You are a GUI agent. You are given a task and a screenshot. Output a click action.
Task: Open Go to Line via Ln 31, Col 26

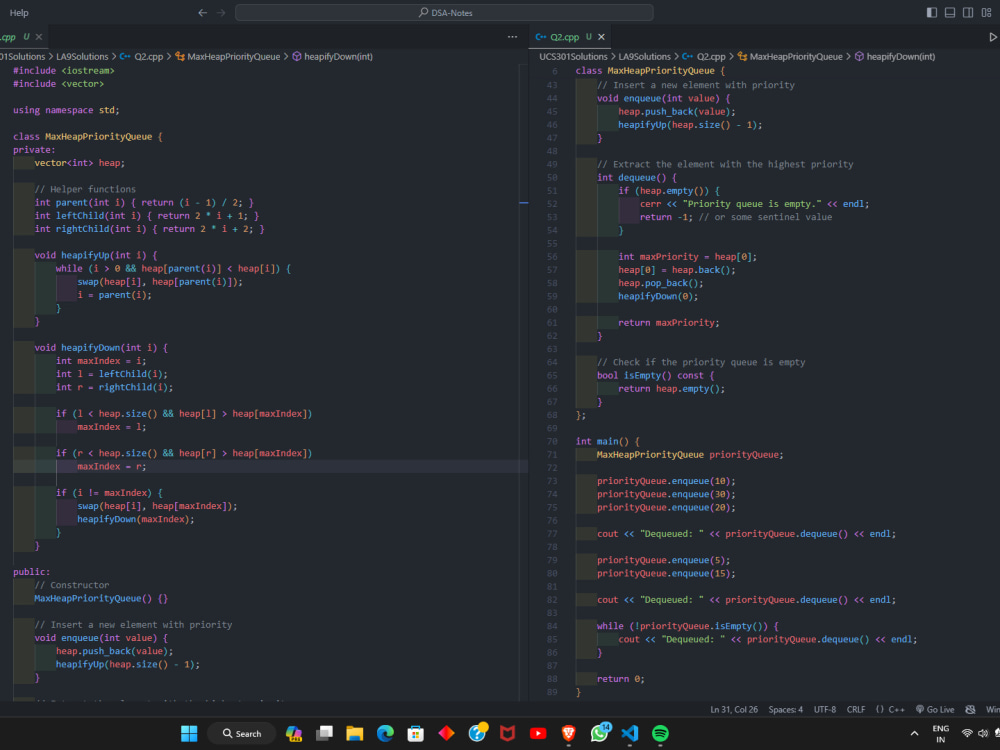point(734,709)
